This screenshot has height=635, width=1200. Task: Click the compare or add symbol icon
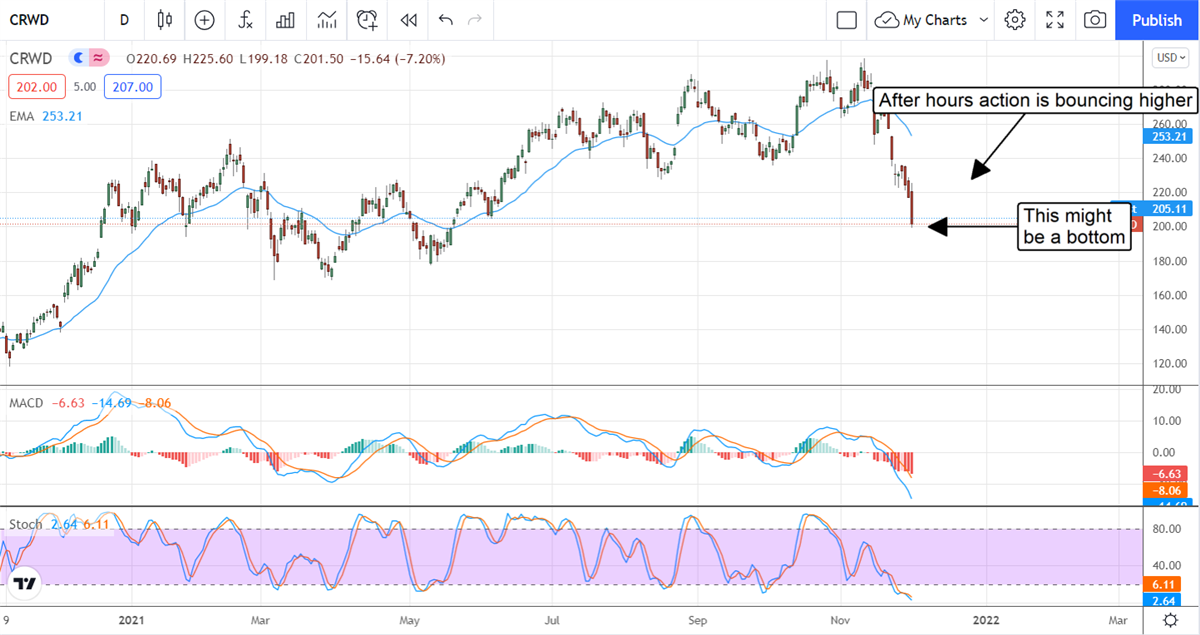click(x=204, y=20)
